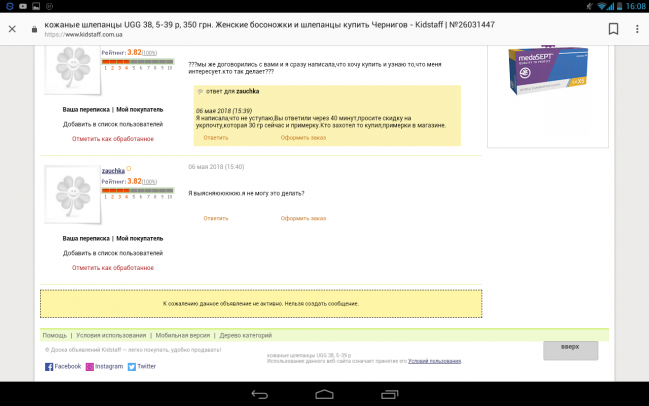649x406 pixels.
Task: Click 'Оформить заказ' in the yellow reply box
Action: pos(303,137)
